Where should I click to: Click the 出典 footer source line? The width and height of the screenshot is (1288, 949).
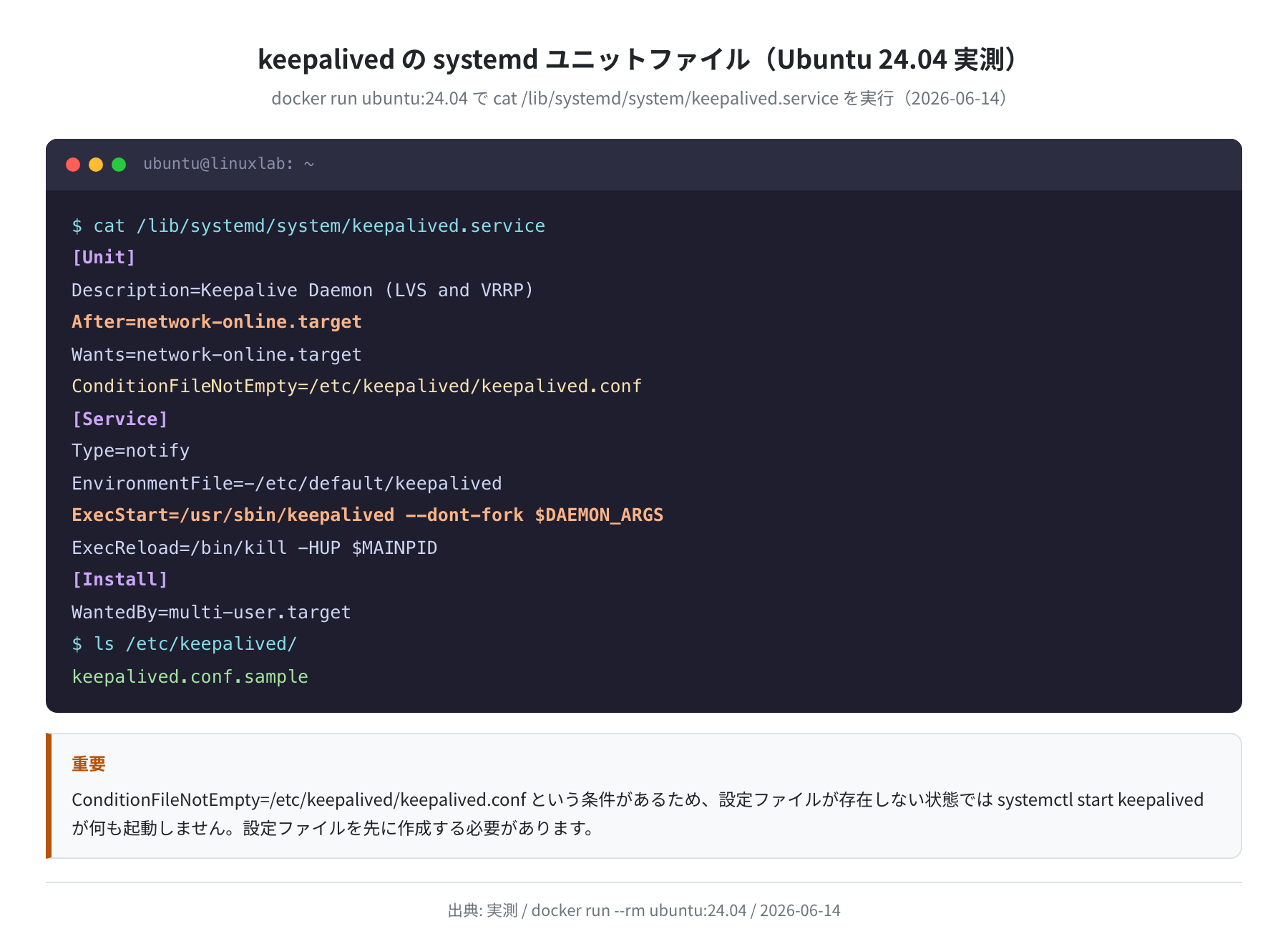point(644,910)
